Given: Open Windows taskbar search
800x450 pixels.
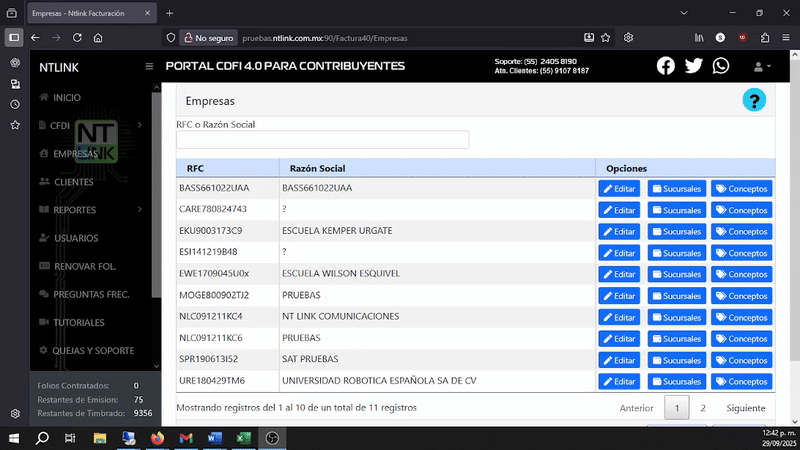Looking at the screenshot, I should coord(42,438).
